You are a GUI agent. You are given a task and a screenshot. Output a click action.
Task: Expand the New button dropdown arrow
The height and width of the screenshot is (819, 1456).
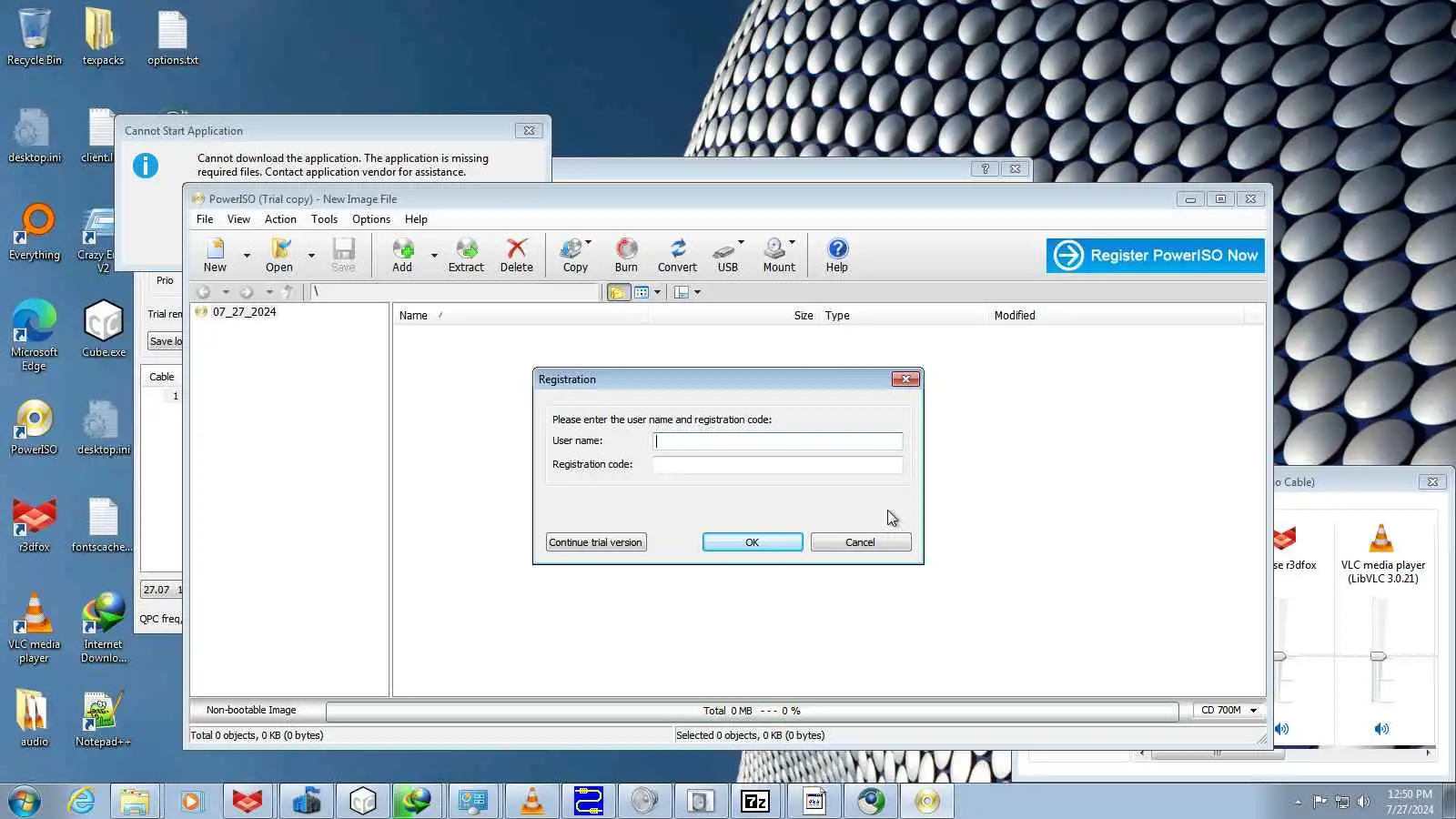(x=247, y=256)
